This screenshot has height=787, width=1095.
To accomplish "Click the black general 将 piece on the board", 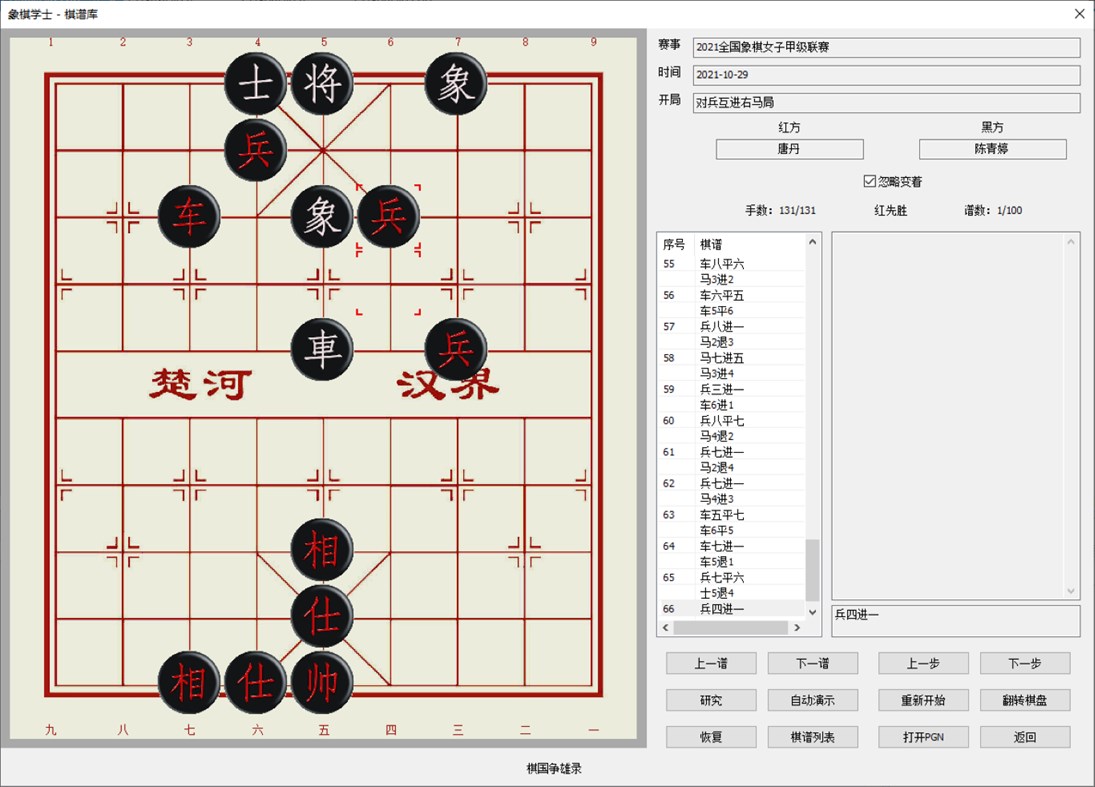I will point(324,84).
